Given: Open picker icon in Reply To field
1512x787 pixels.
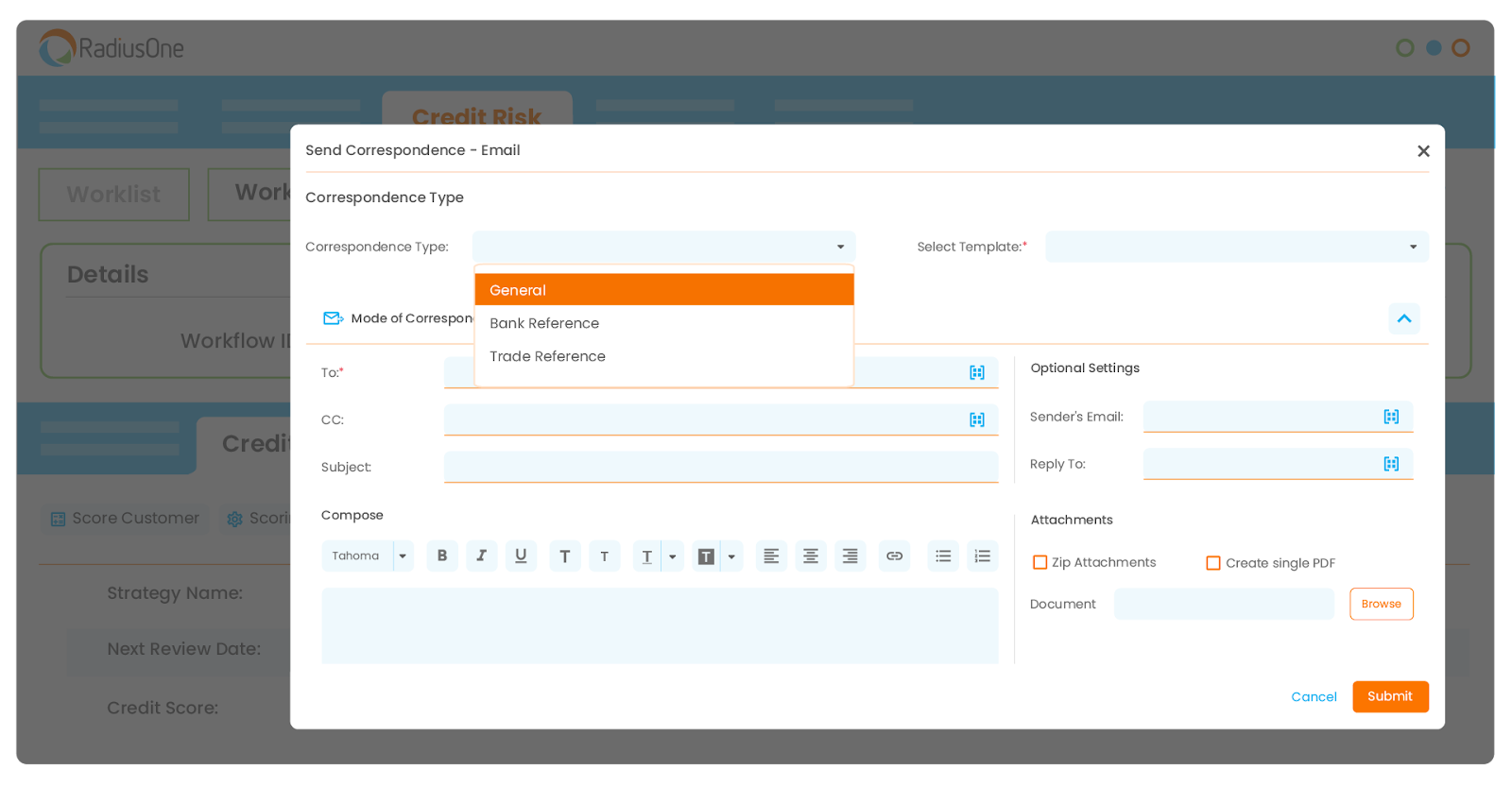Looking at the screenshot, I should 1391,464.
